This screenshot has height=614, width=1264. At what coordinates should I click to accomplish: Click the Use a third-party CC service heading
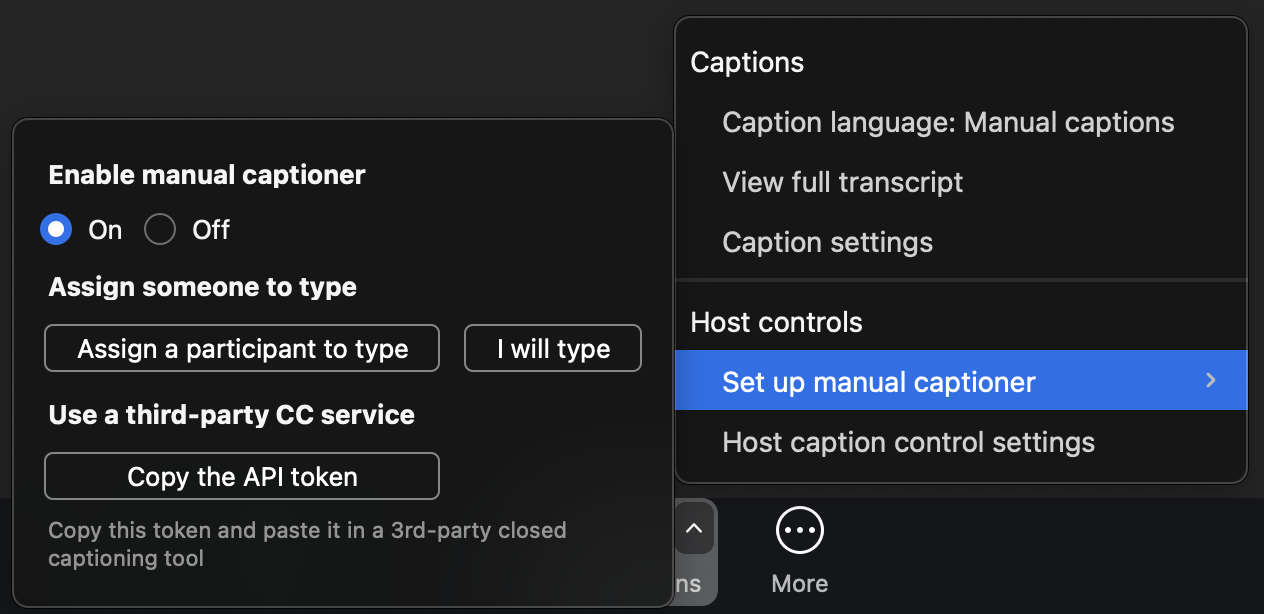click(x=231, y=414)
